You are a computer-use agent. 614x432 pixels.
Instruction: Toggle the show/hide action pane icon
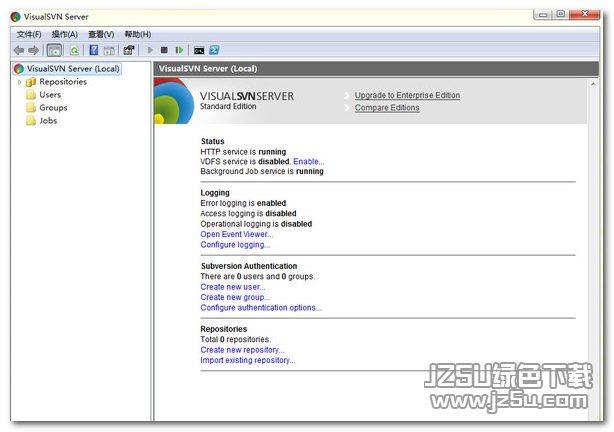[109, 50]
